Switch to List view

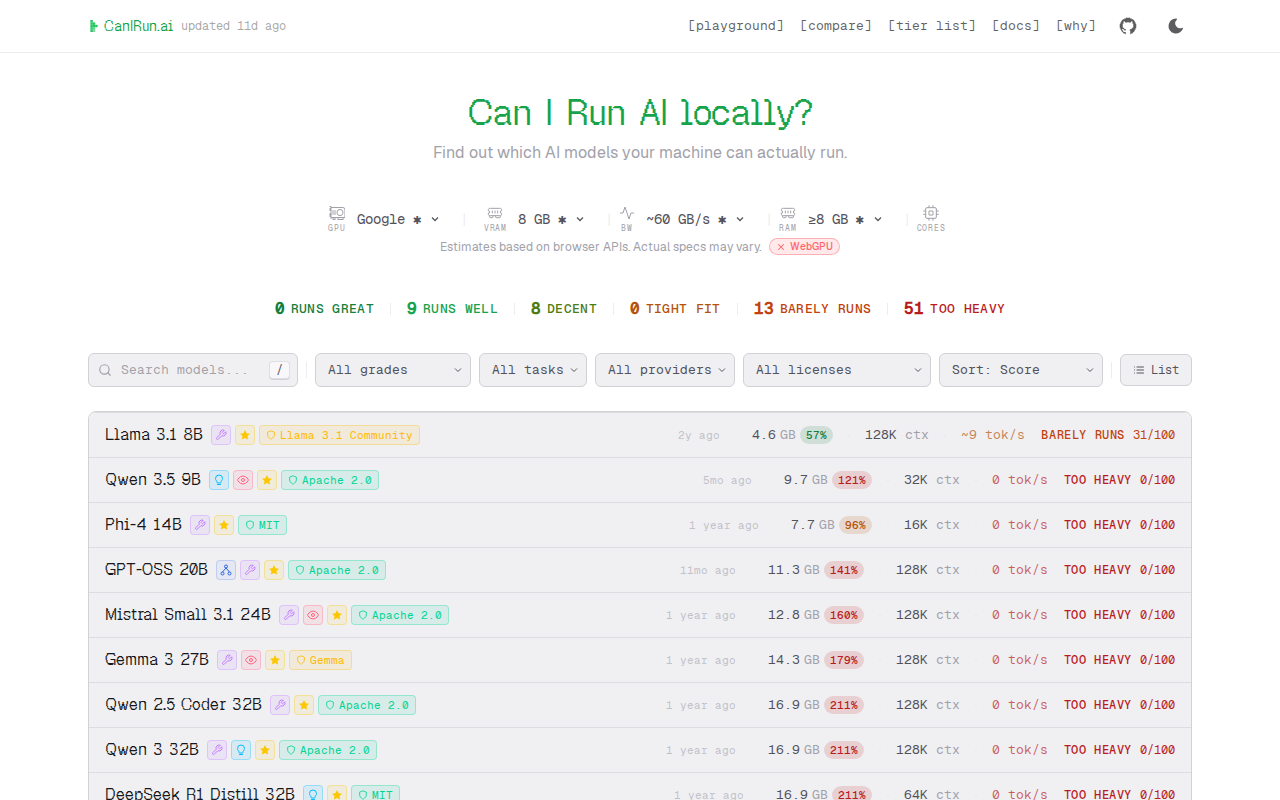(x=1156, y=370)
